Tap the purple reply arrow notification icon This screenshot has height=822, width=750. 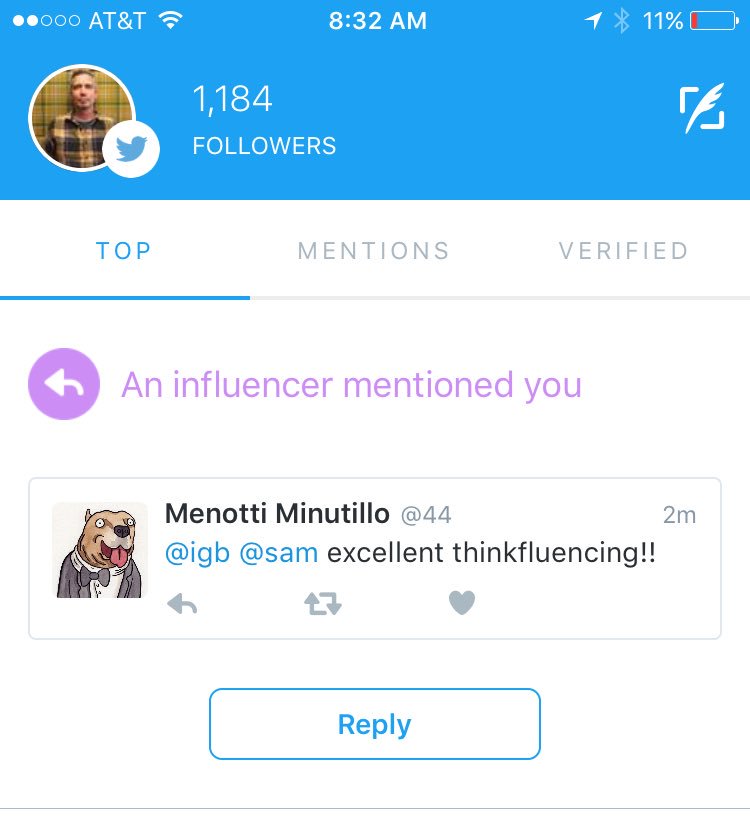tap(64, 384)
